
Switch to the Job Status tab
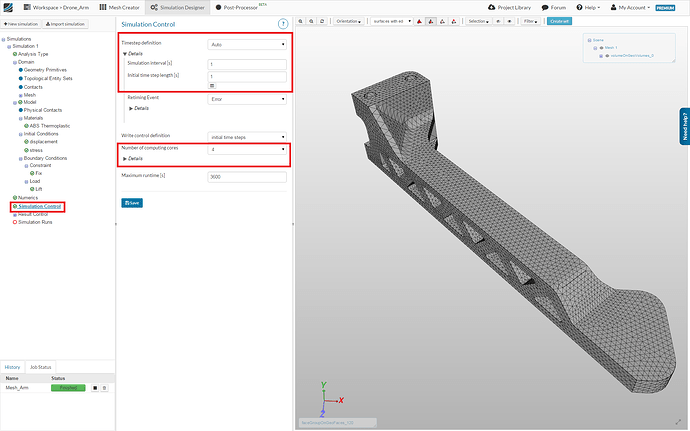39,367
